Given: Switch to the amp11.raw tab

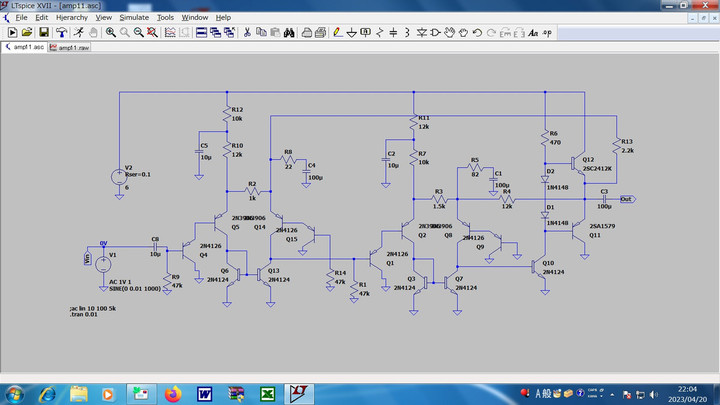Looking at the screenshot, I should pyautogui.click(x=72, y=47).
